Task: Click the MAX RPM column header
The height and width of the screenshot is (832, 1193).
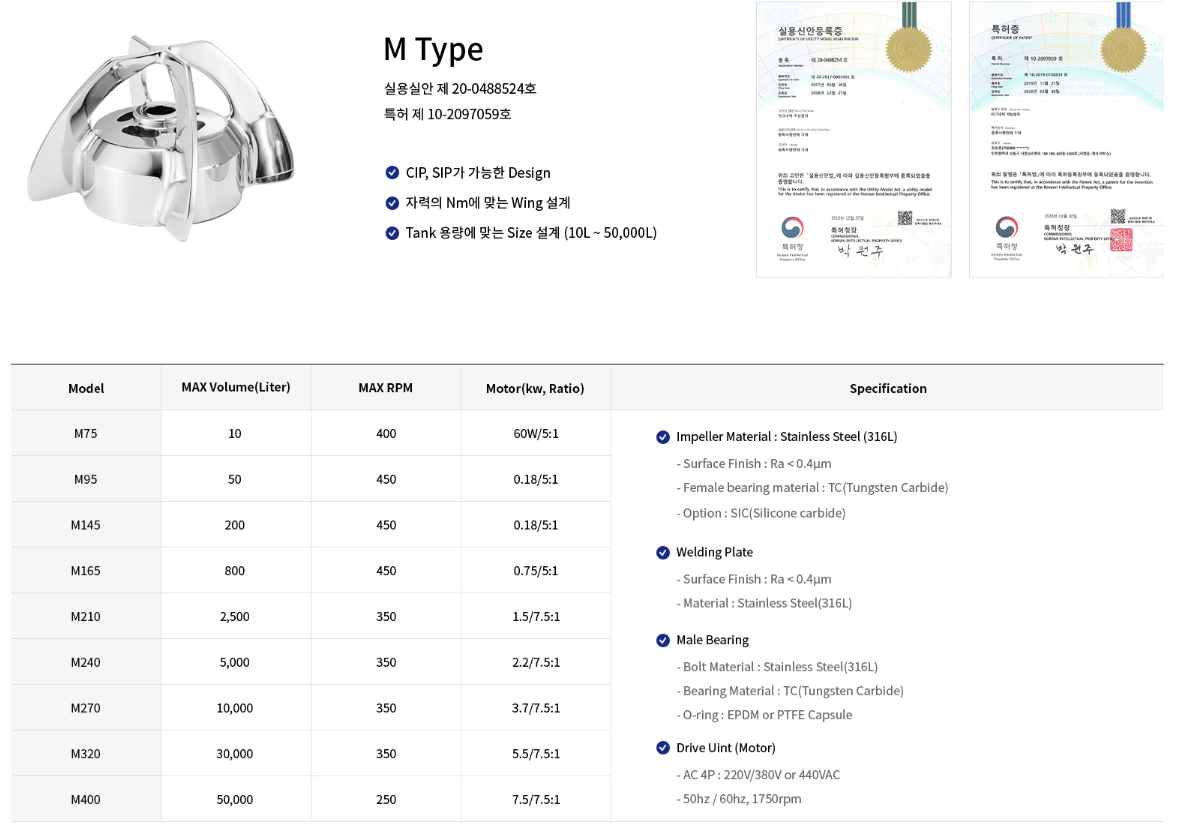Action: (386, 388)
